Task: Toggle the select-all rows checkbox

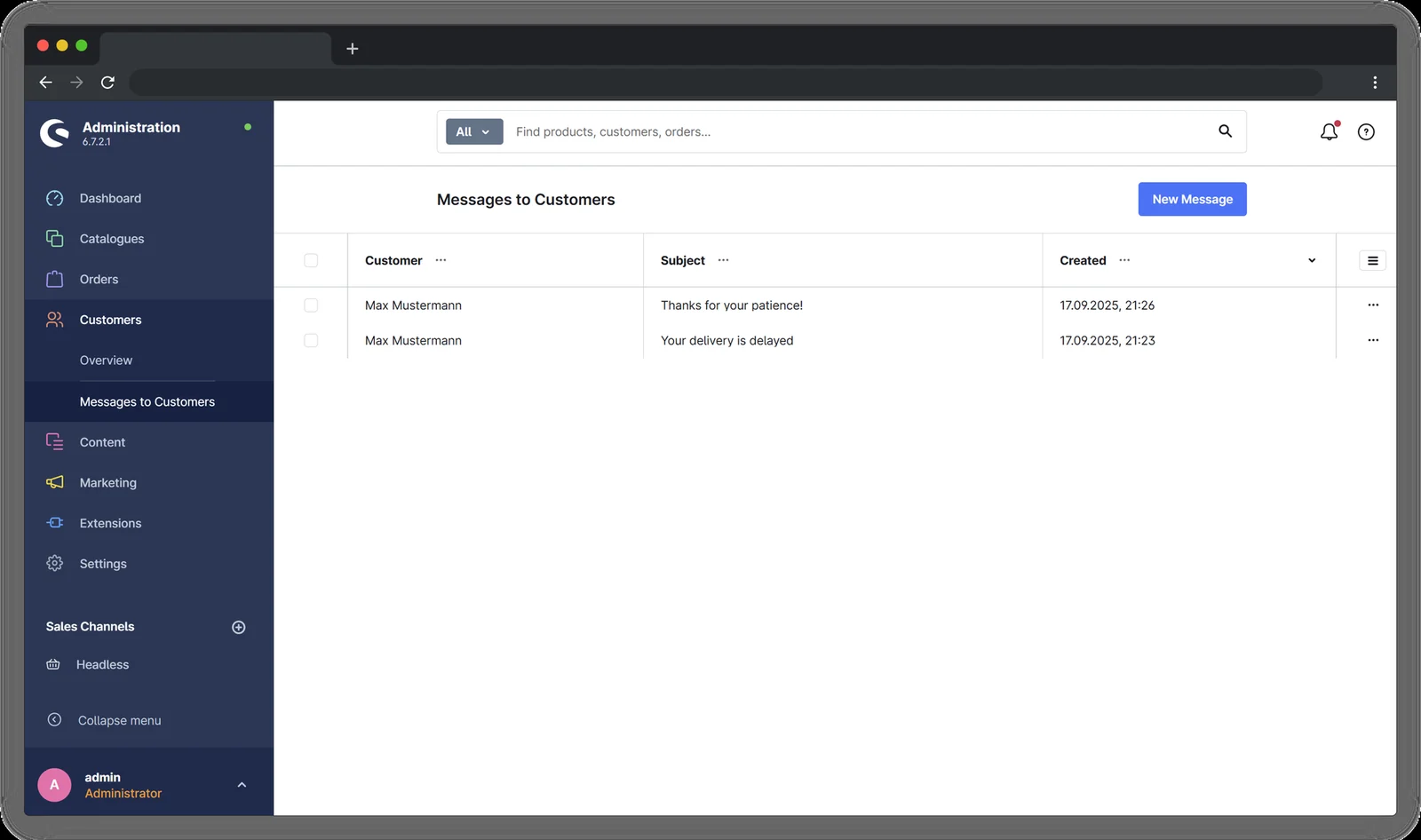Action: [311, 260]
